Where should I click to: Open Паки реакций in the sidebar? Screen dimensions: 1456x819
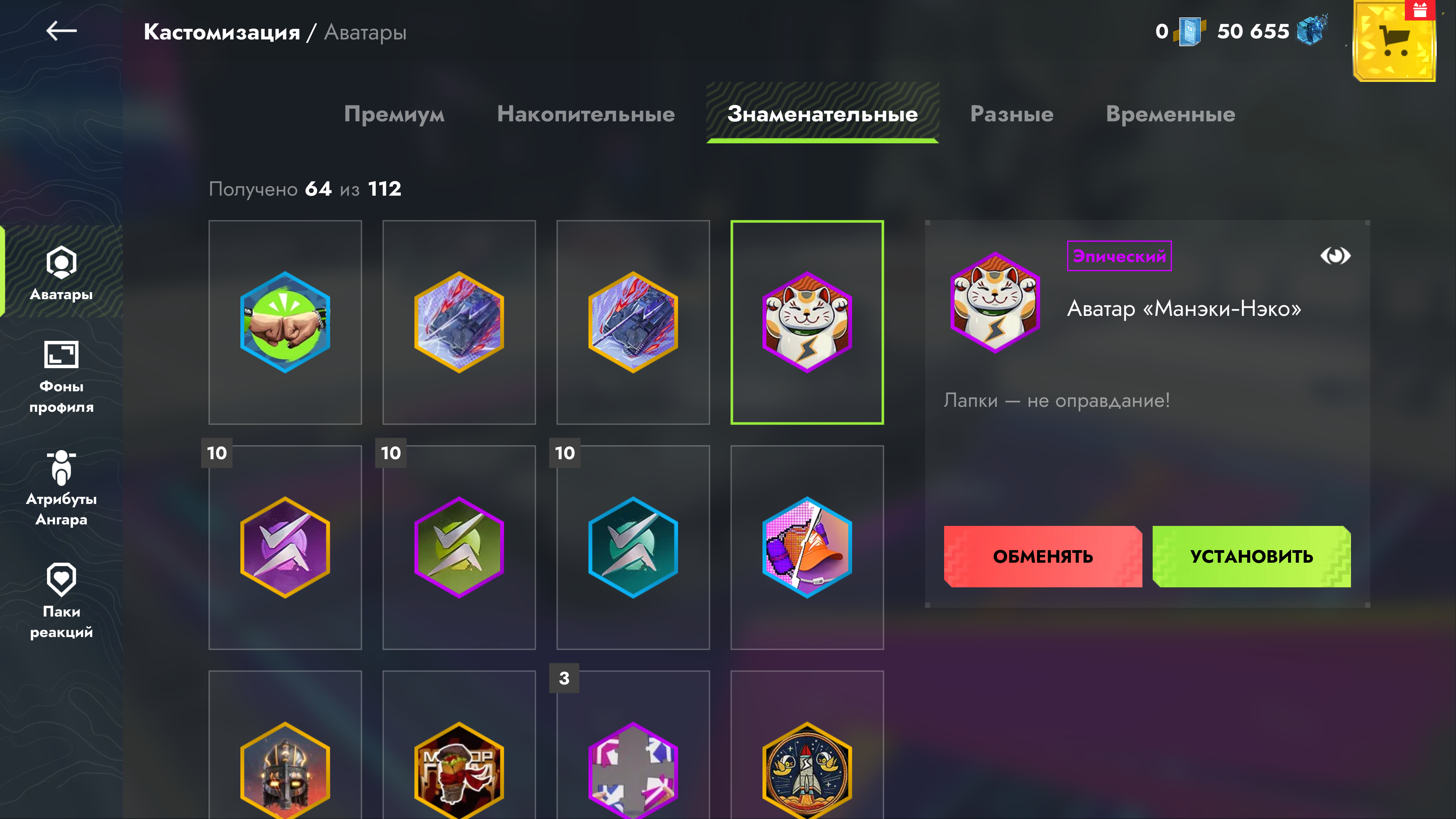61,601
